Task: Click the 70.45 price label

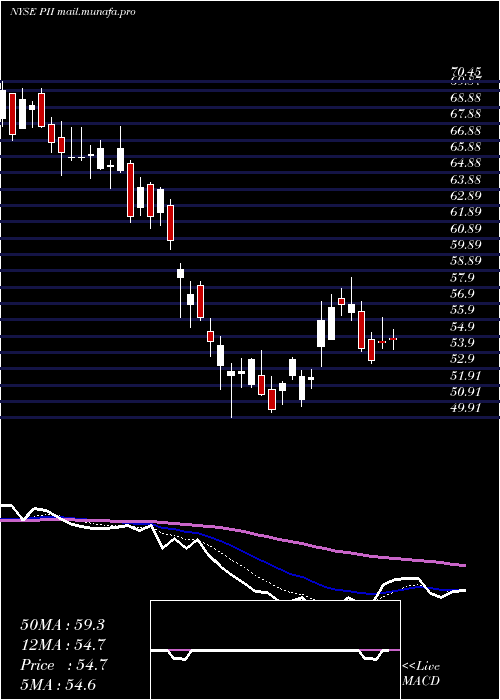Action: click(466, 71)
